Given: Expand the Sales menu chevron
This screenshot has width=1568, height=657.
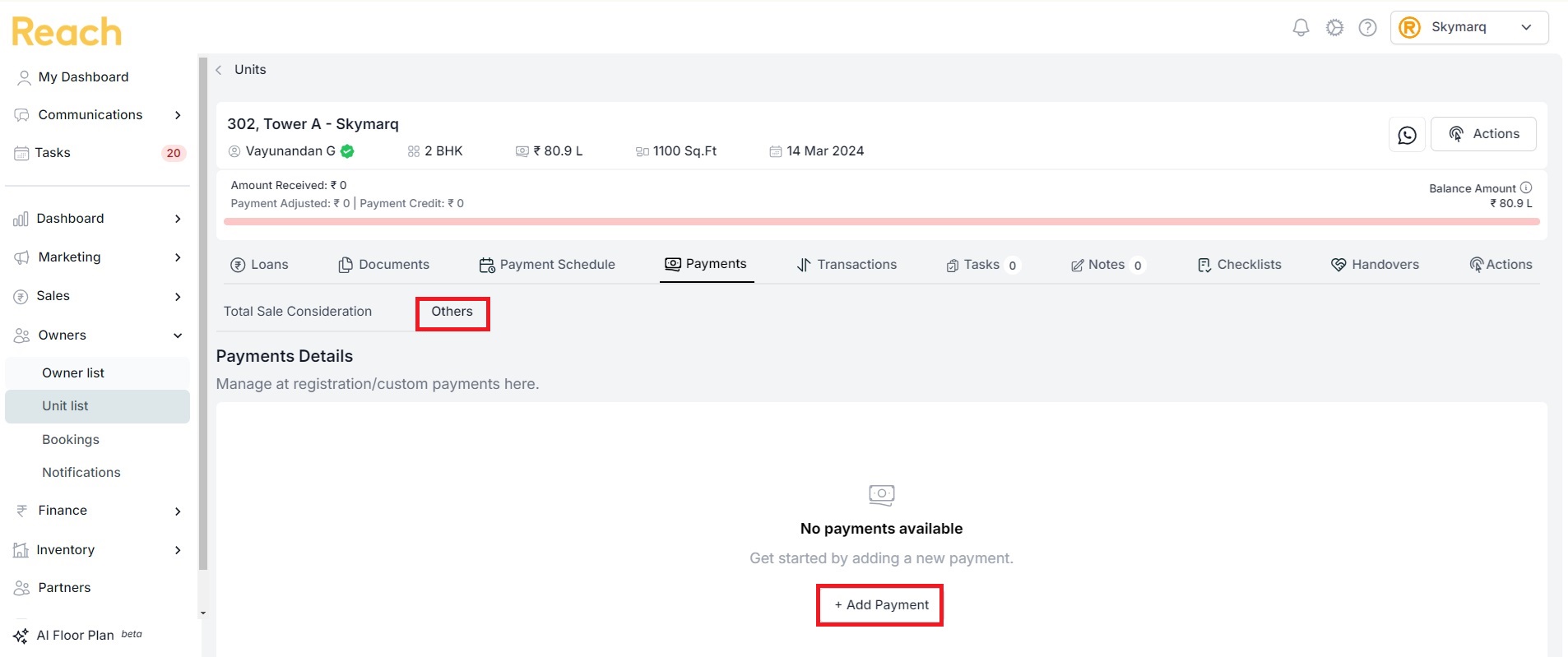Looking at the screenshot, I should click(x=178, y=296).
